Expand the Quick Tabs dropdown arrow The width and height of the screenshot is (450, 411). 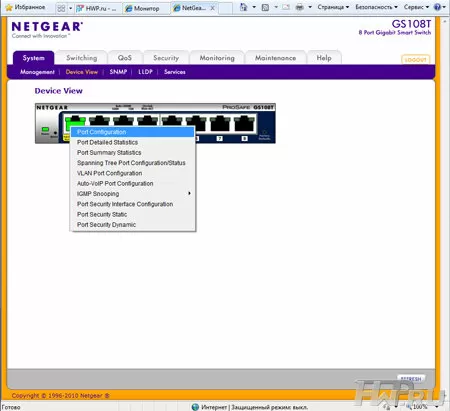[70, 8]
